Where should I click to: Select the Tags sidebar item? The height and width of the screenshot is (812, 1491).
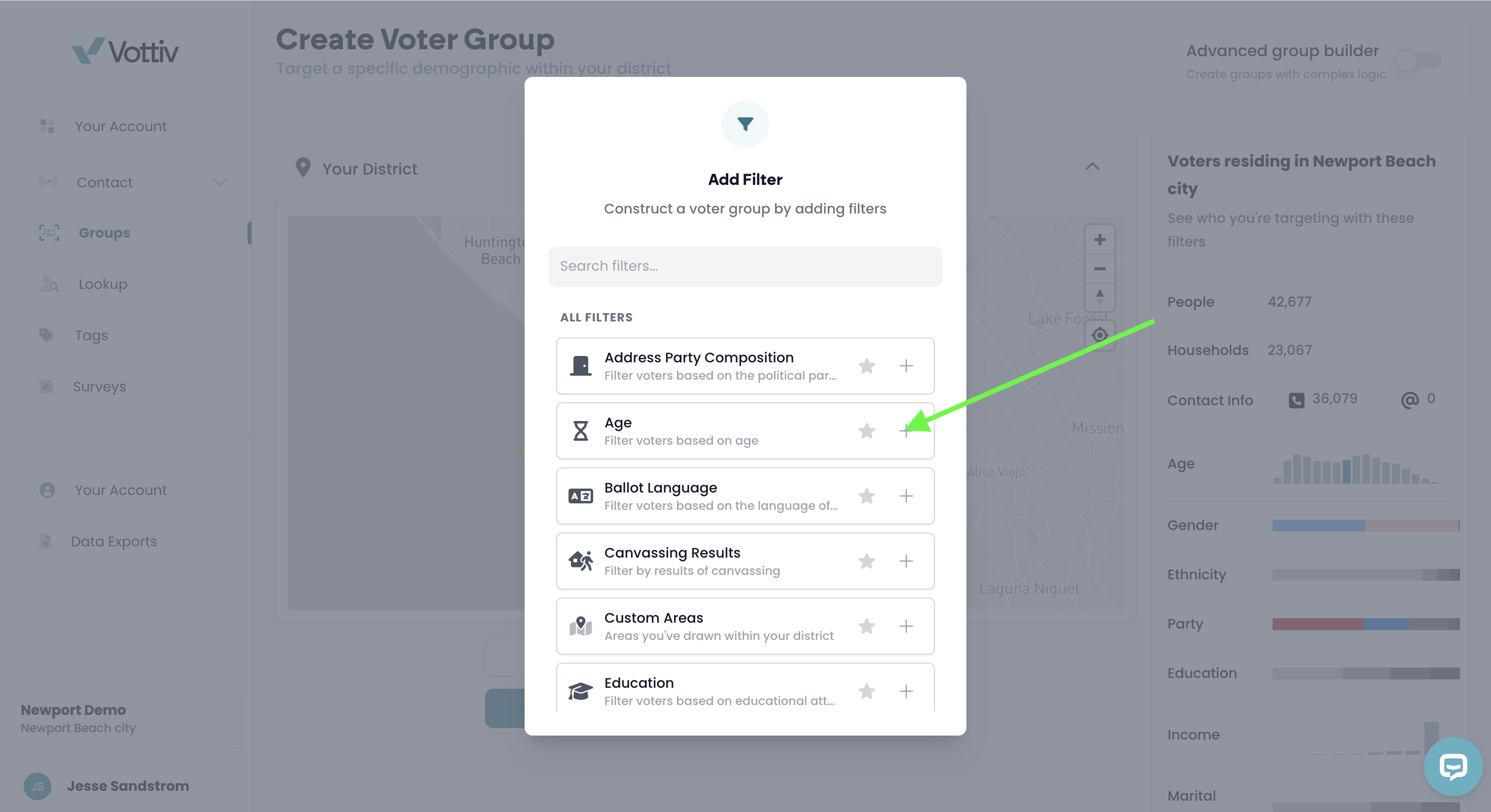pos(91,335)
